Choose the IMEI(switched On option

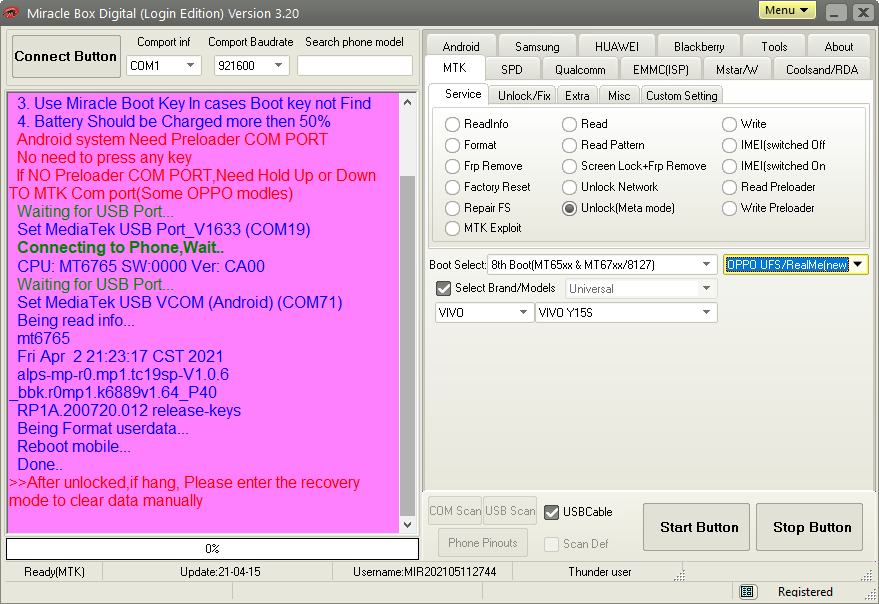729,166
